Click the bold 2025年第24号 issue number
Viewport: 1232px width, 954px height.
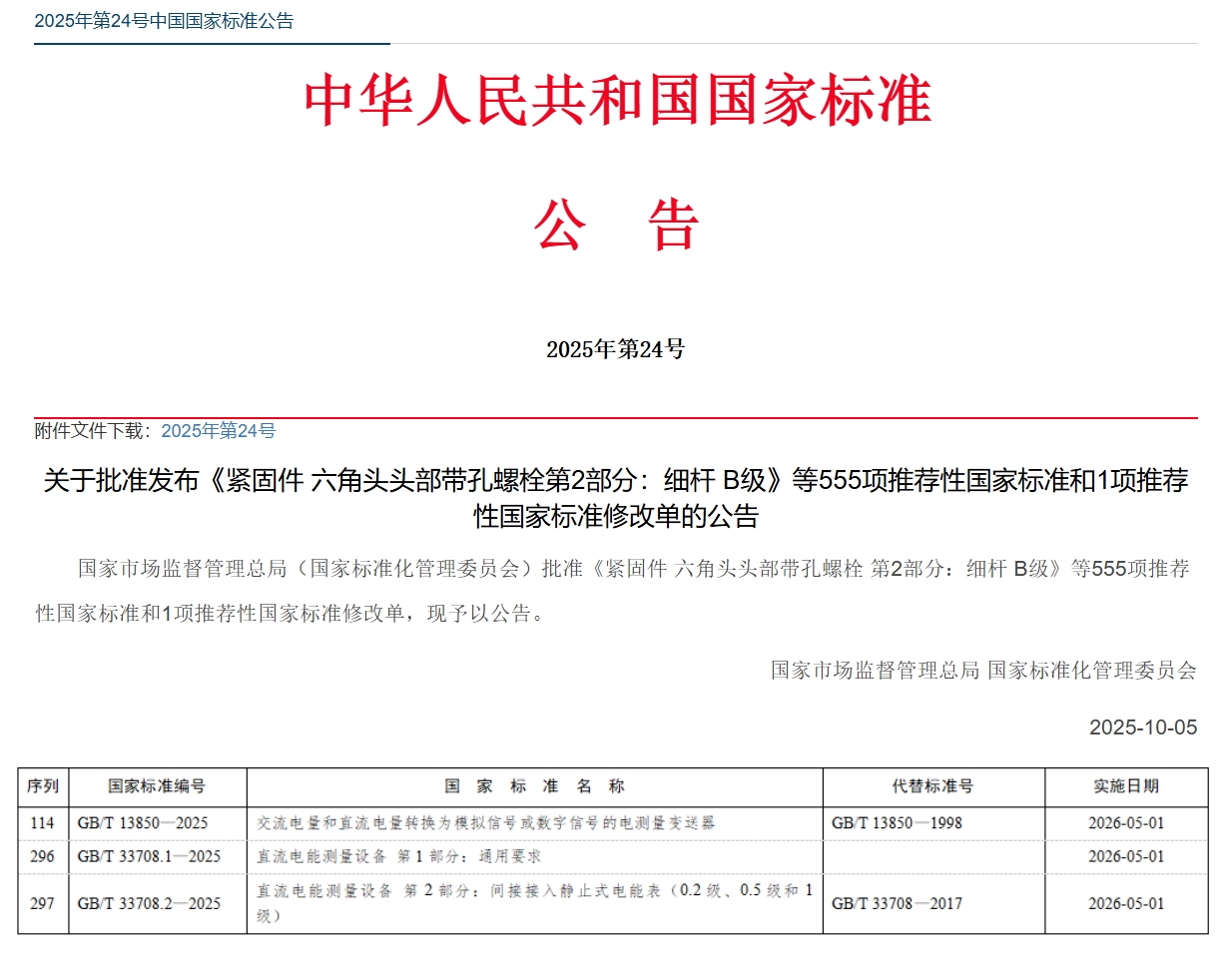(x=615, y=349)
